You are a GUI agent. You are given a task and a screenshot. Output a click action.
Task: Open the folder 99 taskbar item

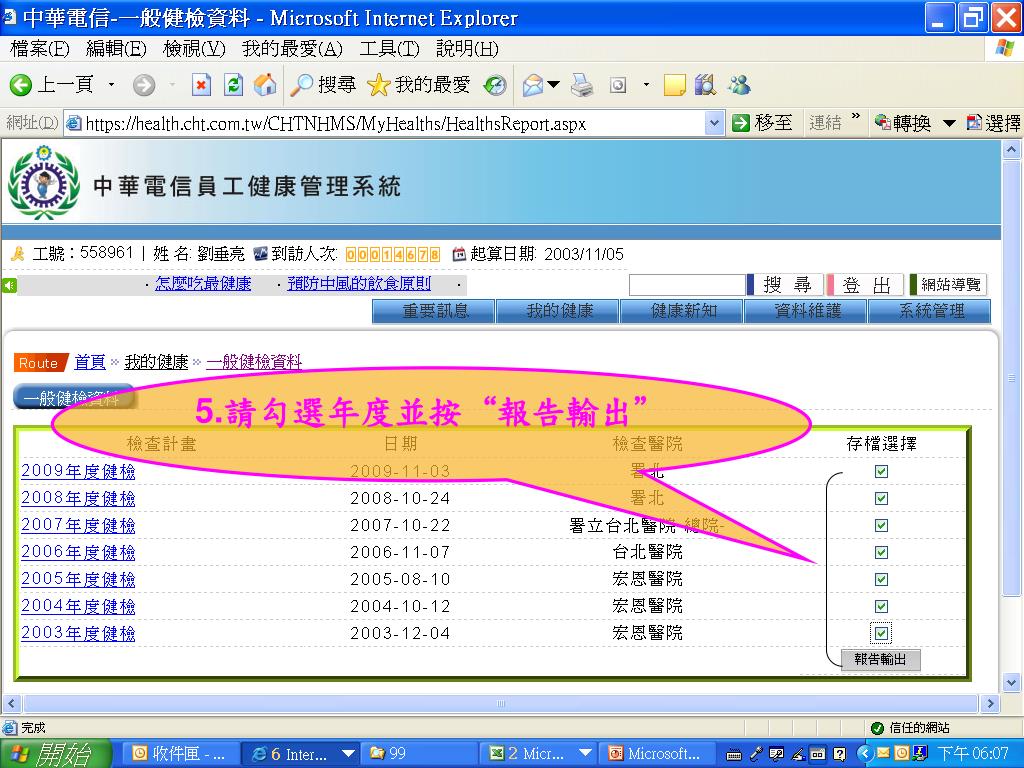coord(418,754)
